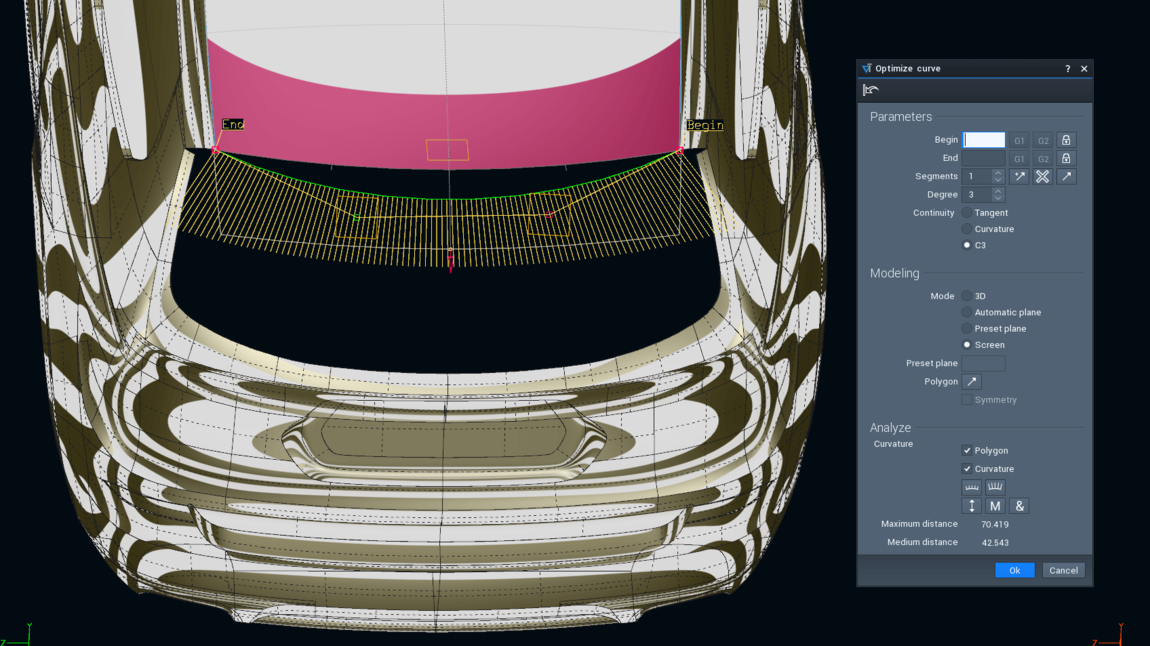Select the outward curvature comb display icon
The height and width of the screenshot is (646, 1150).
[x=995, y=487]
